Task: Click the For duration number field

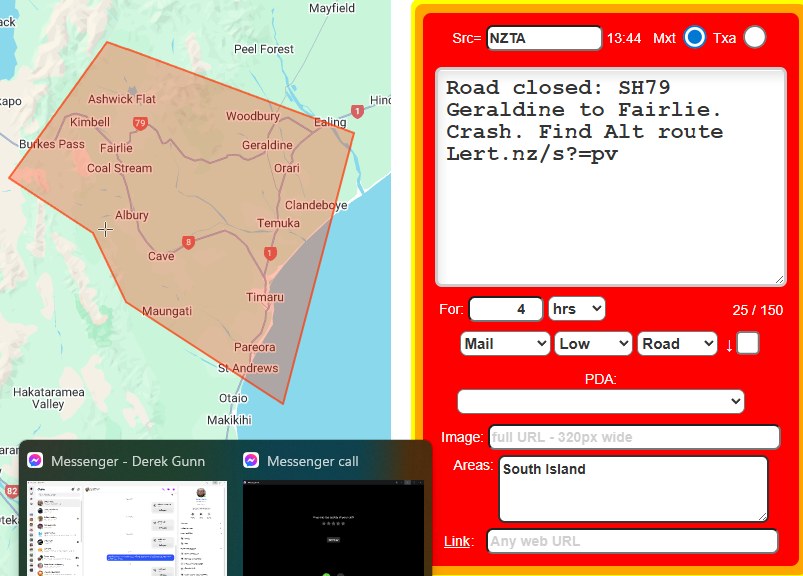Action: click(505, 309)
